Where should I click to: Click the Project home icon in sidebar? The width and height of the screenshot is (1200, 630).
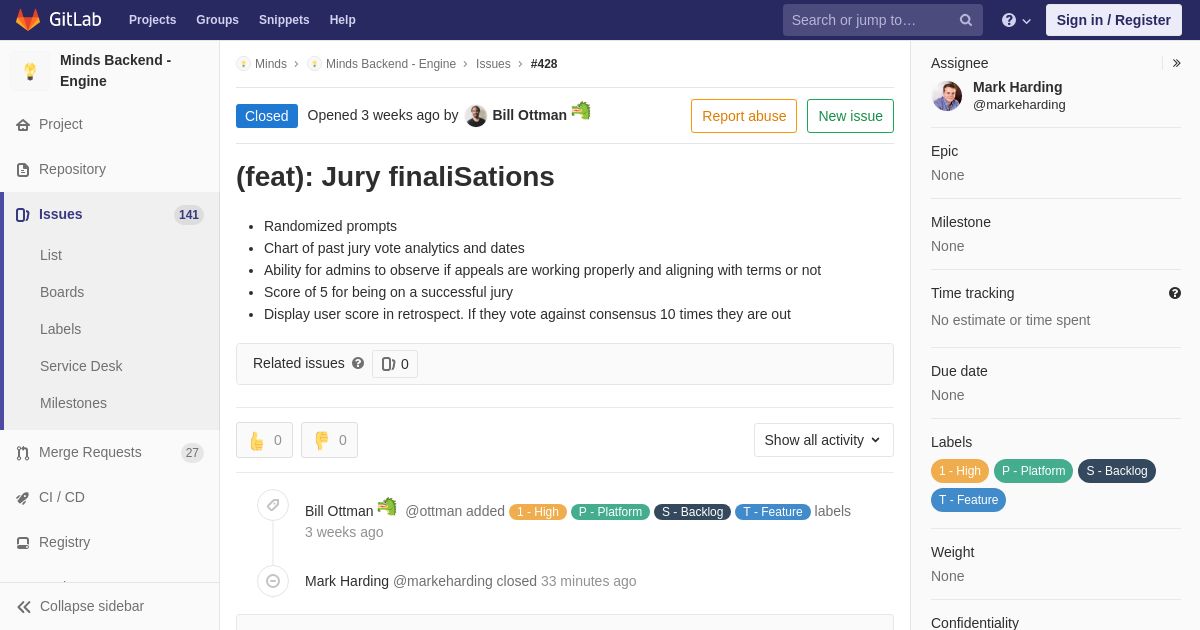pyautogui.click(x=23, y=125)
